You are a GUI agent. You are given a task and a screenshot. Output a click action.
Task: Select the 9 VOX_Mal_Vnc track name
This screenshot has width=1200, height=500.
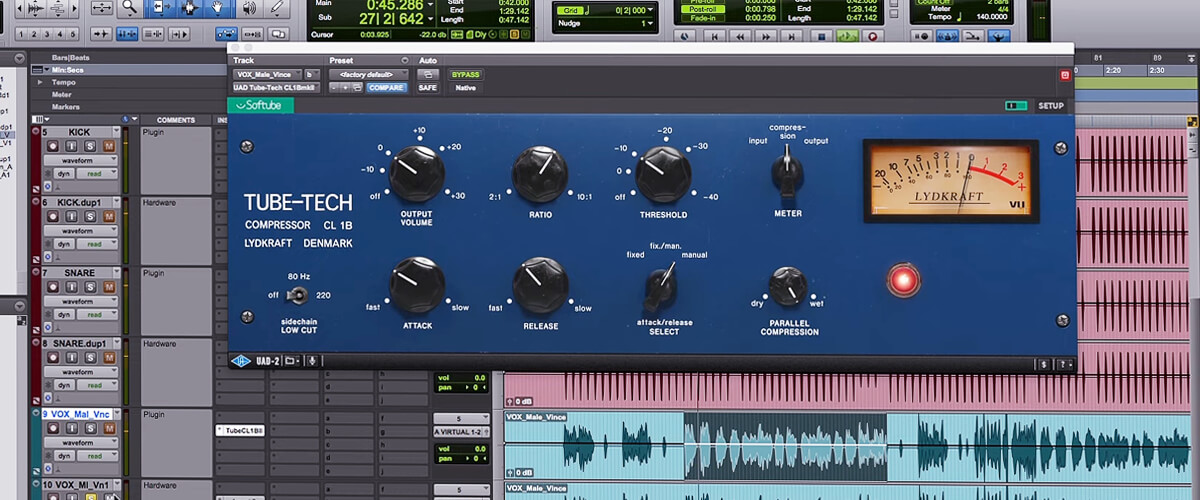76,414
